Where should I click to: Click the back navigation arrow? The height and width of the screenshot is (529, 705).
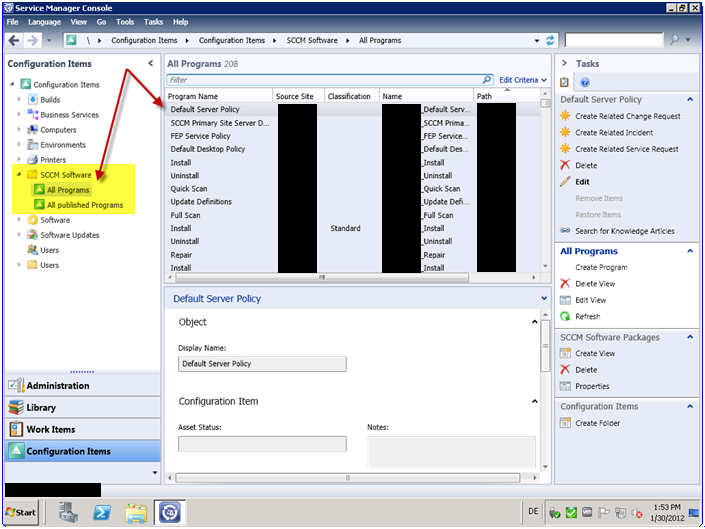click(x=15, y=40)
